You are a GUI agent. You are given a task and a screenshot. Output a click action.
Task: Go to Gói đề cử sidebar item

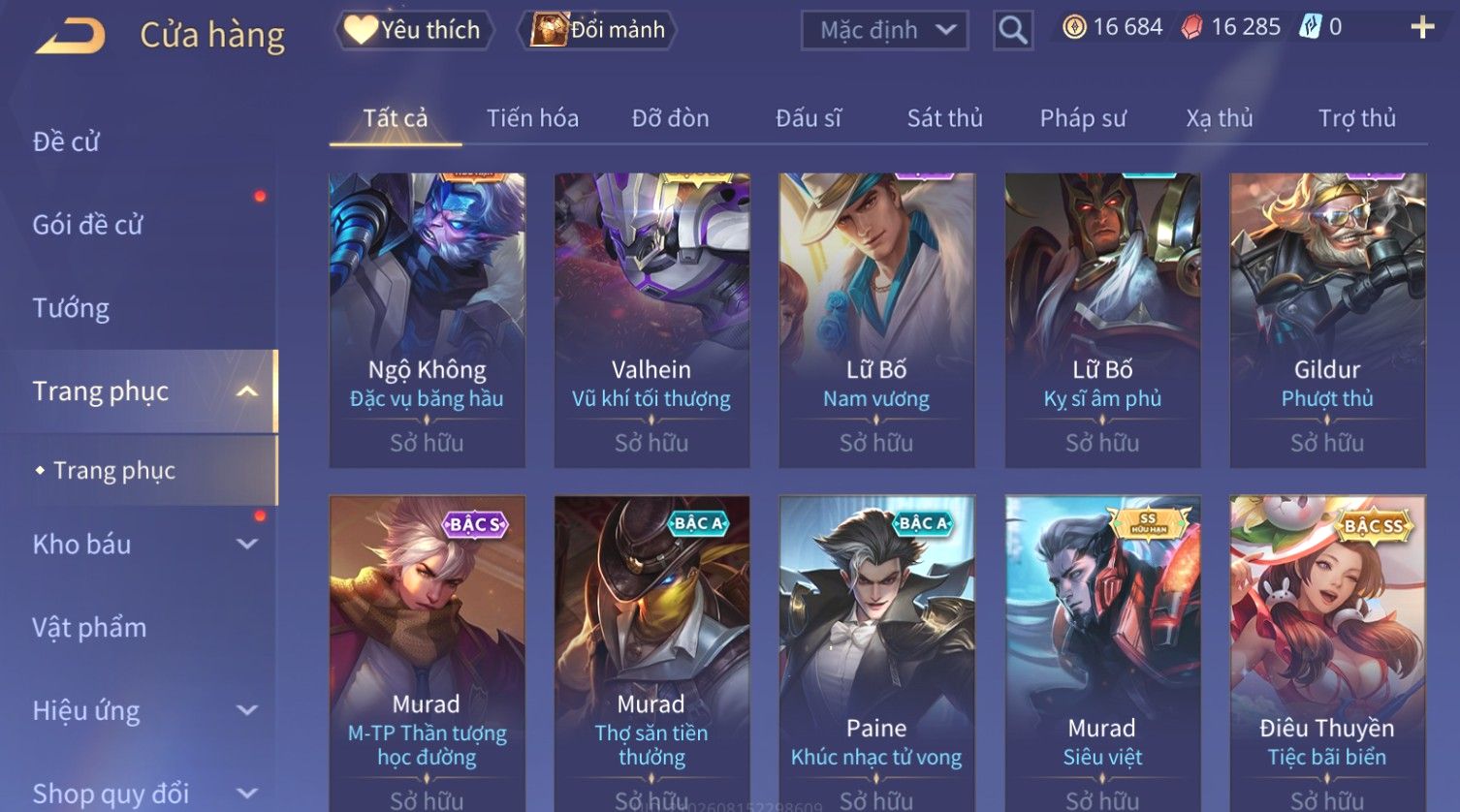click(x=87, y=225)
